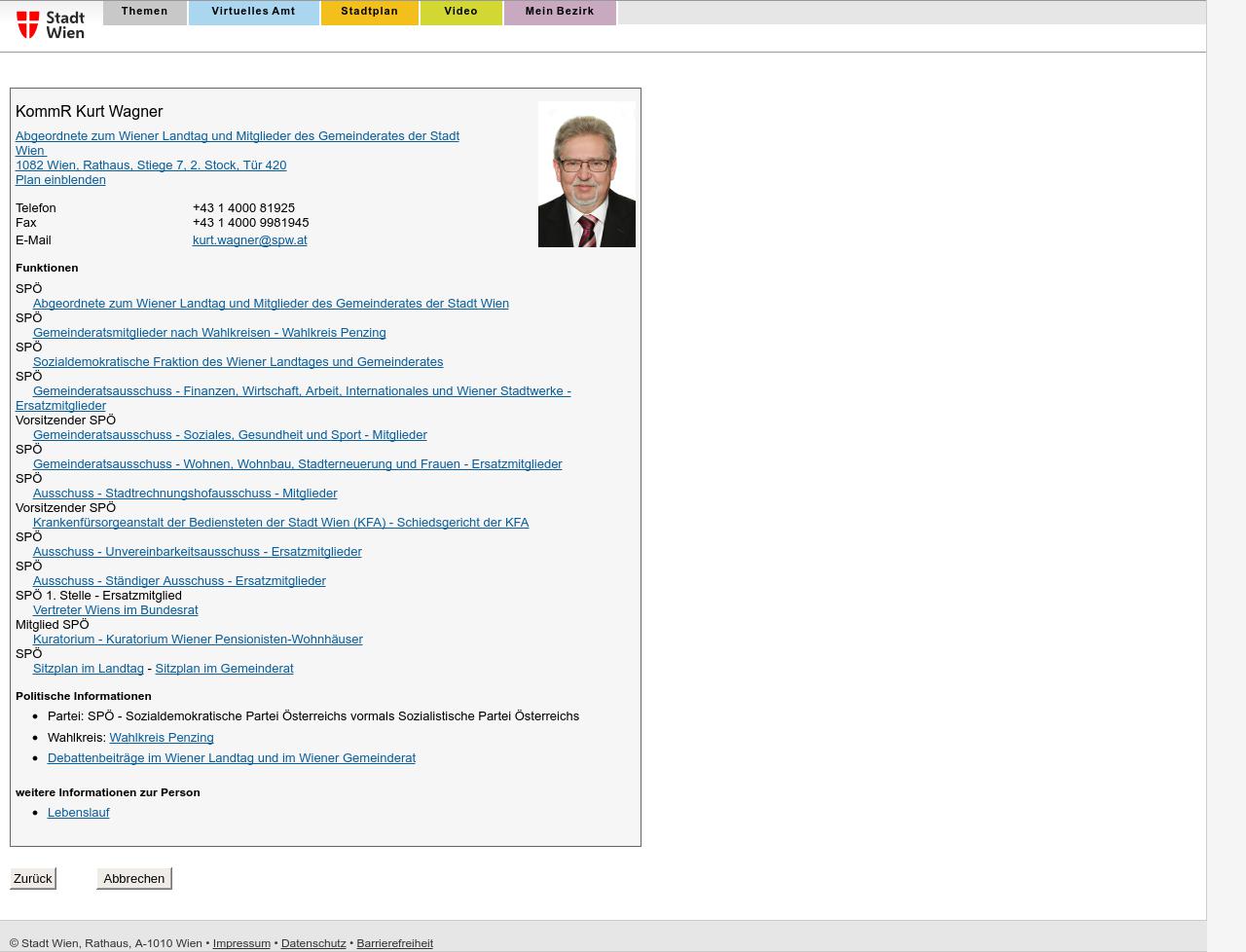Open Gemeinderatsausschuss Soziales, Gesundheit und Sport link
Screen dimensions: 1246x952
point(230,435)
